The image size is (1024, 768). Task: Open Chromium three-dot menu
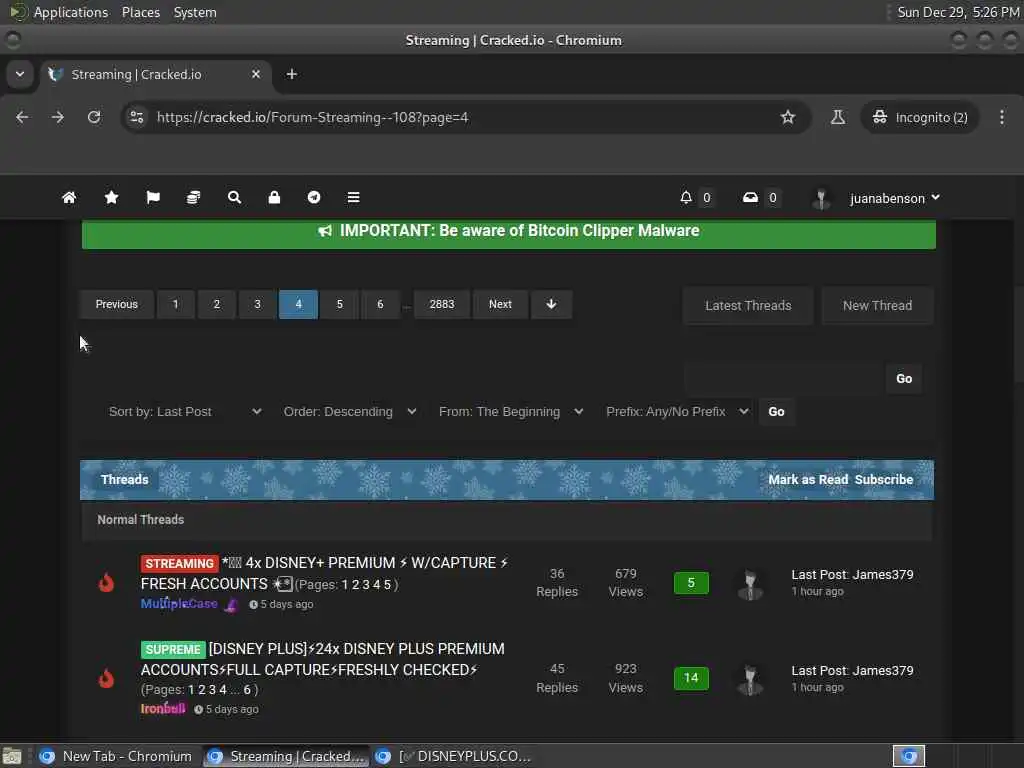click(x=1002, y=117)
